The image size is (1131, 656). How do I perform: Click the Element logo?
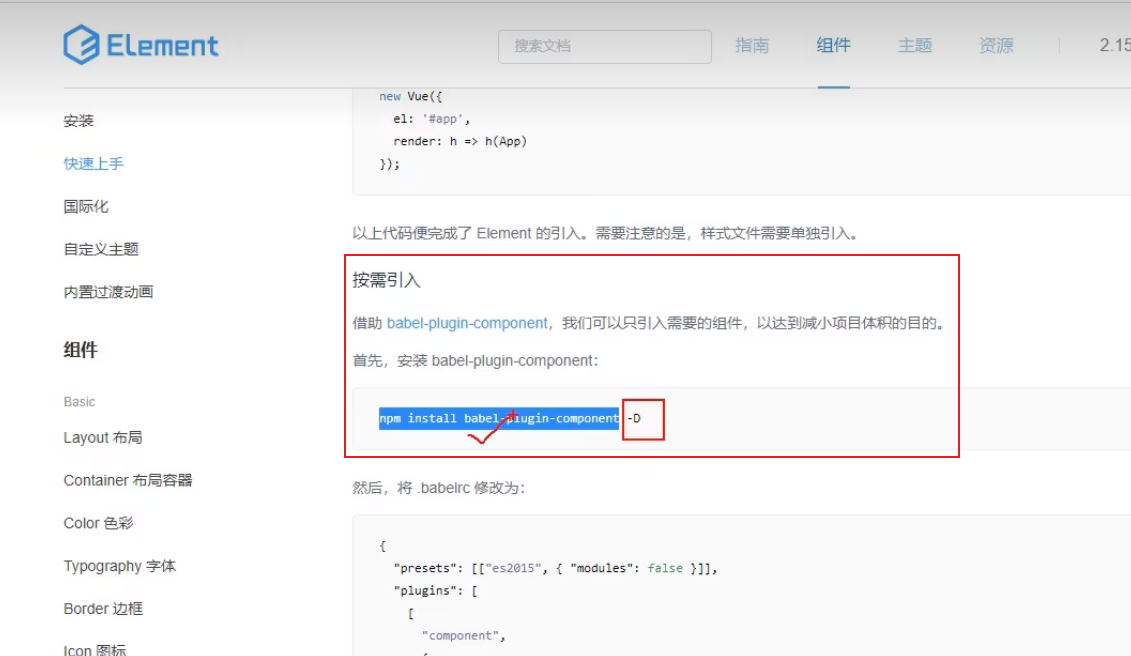[141, 45]
